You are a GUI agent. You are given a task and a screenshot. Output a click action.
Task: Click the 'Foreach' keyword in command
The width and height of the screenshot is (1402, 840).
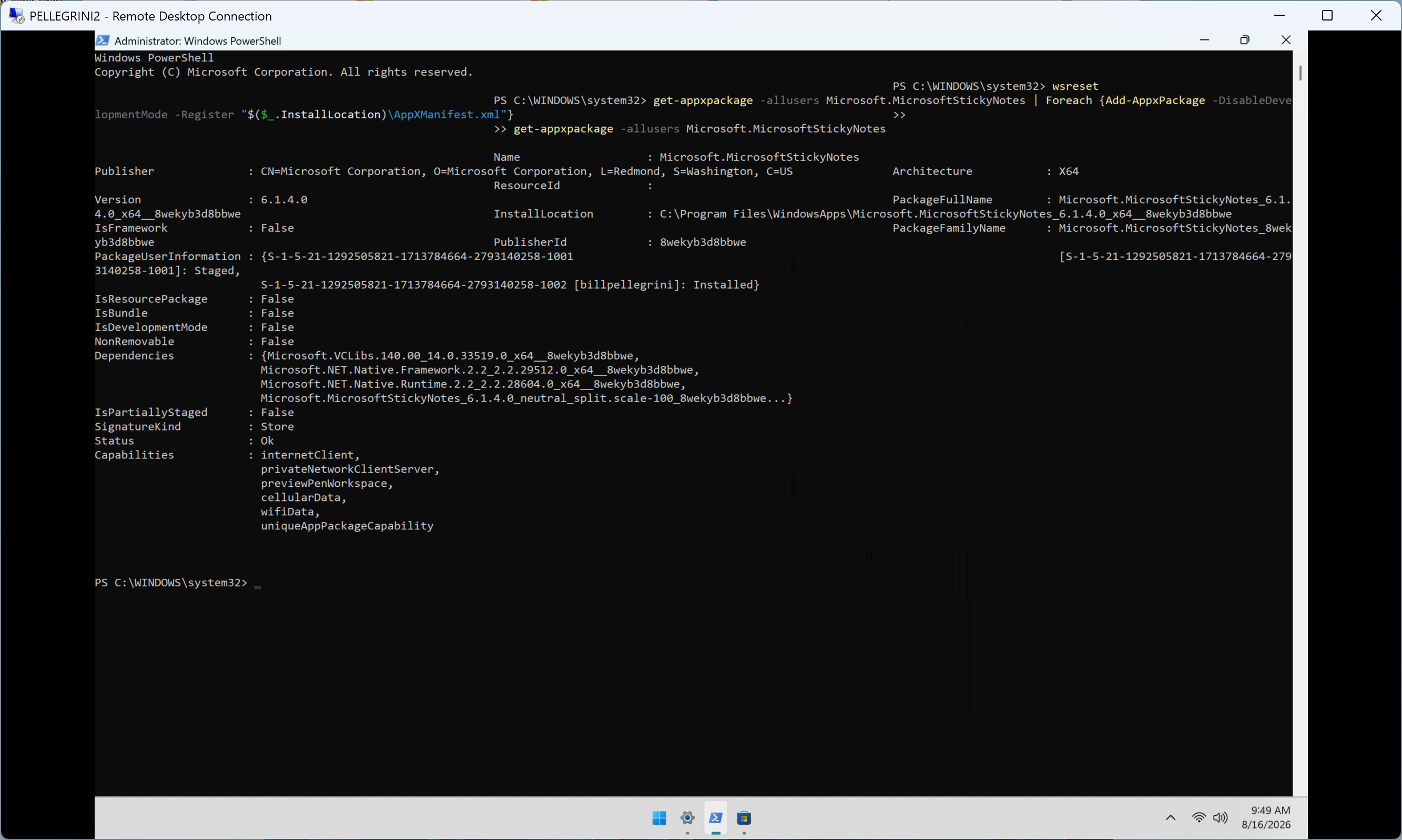[x=1069, y=100]
